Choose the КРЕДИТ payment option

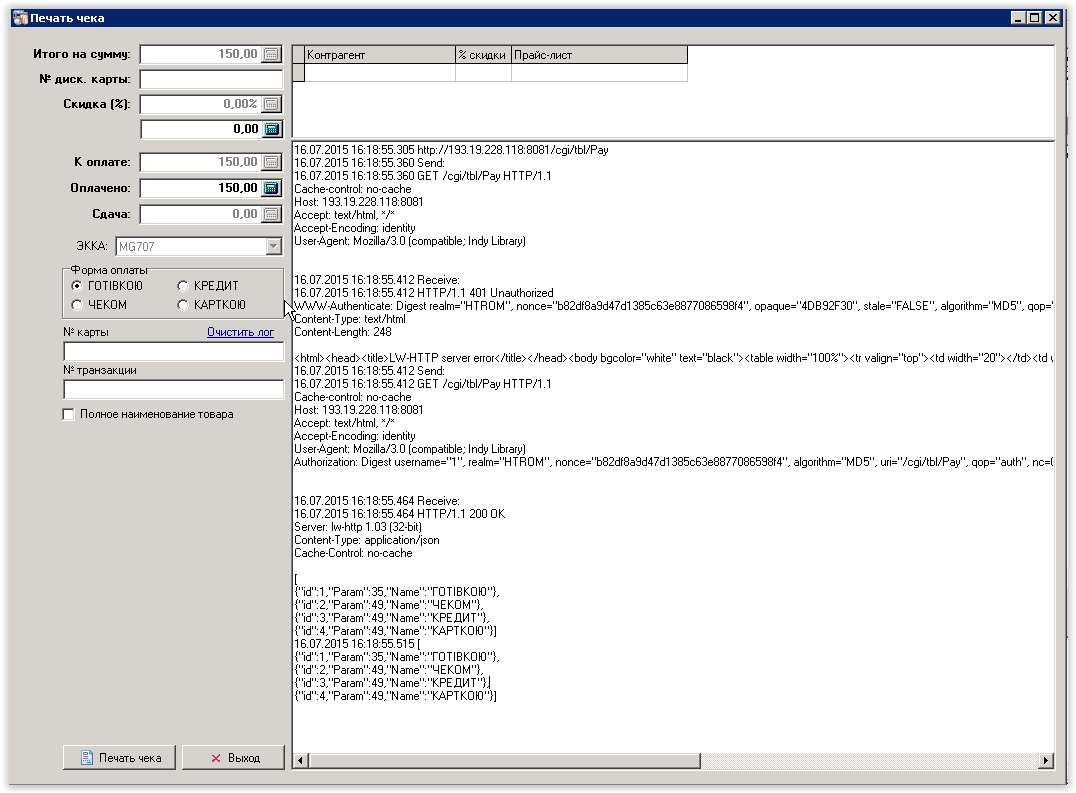(183, 286)
